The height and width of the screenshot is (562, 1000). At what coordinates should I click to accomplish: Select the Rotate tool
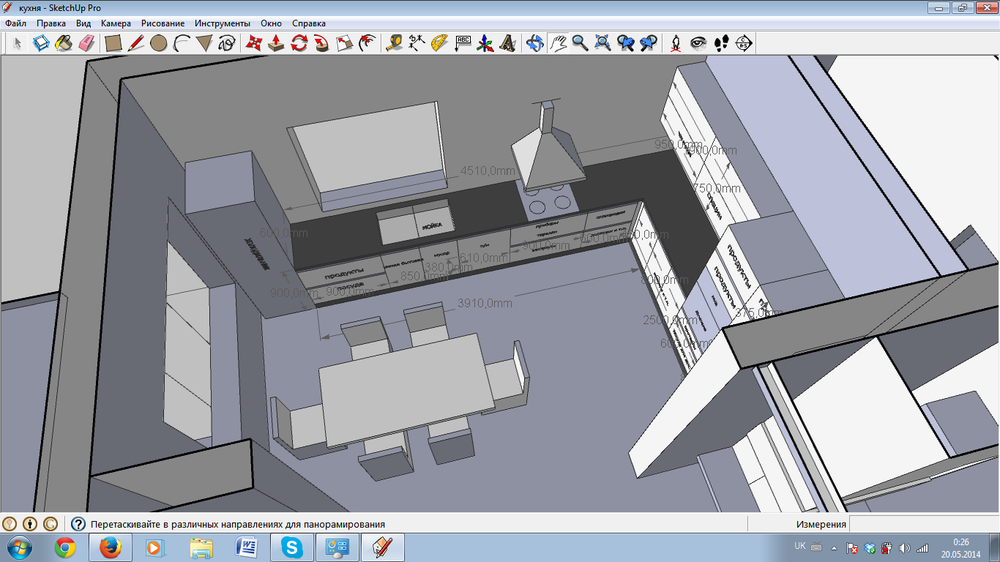pos(299,43)
